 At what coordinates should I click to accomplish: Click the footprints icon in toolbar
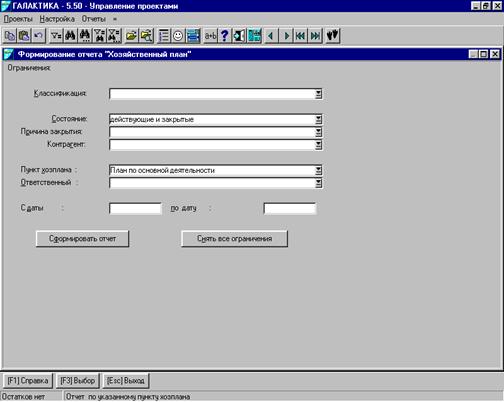pyautogui.click(x=332, y=36)
